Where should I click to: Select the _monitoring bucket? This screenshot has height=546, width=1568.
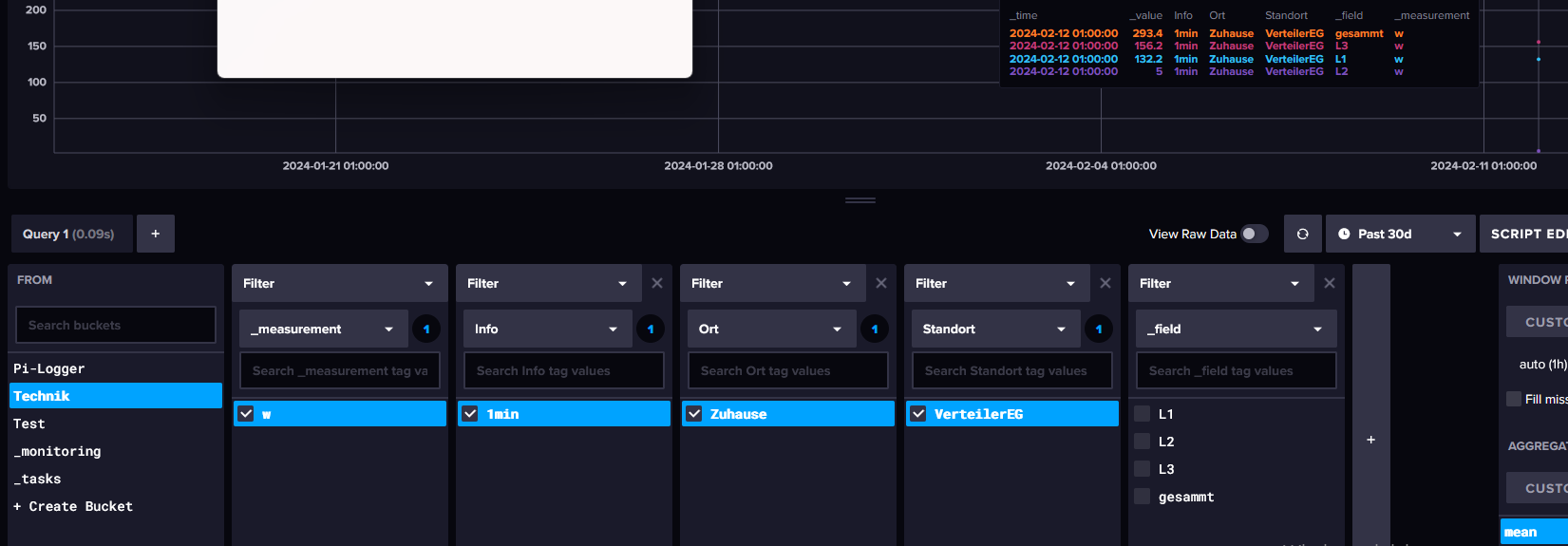[x=116, y=451]
